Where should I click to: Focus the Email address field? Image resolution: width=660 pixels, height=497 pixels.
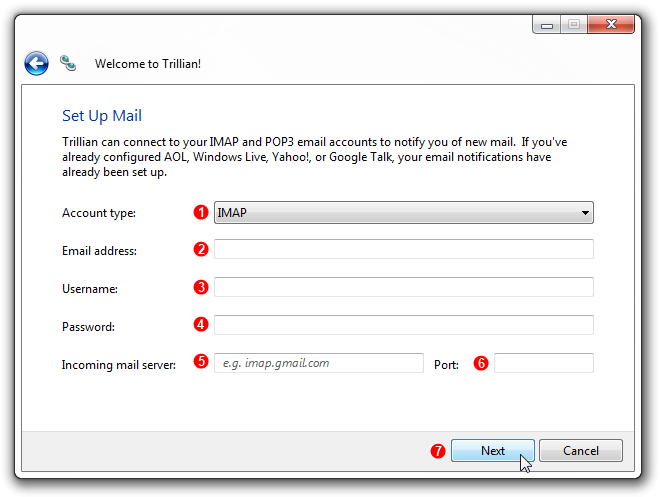click(404, 249)
